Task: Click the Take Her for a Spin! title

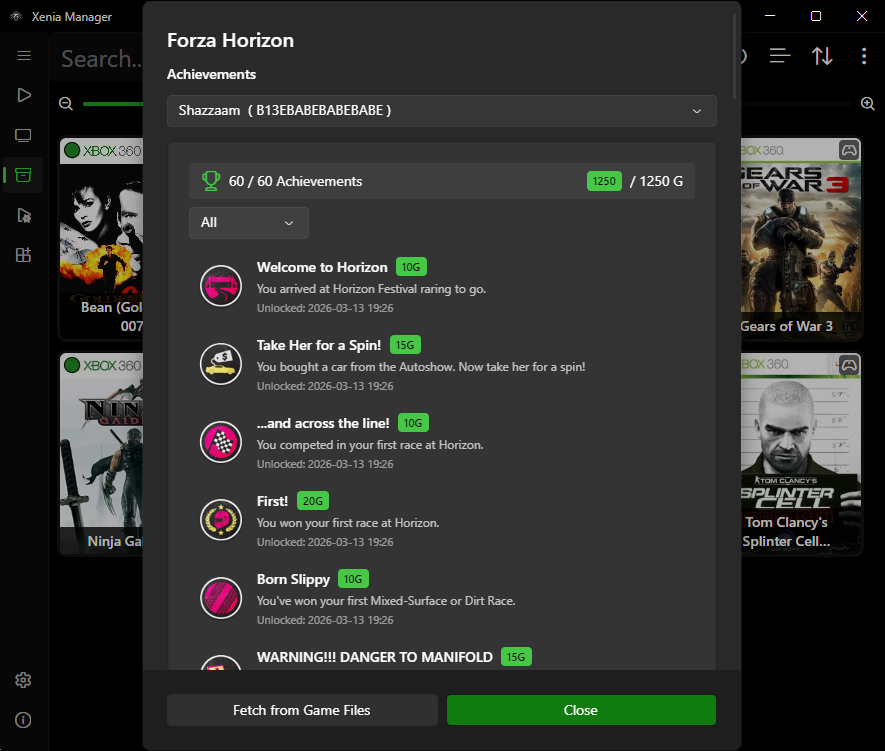Action: (319, 345)
